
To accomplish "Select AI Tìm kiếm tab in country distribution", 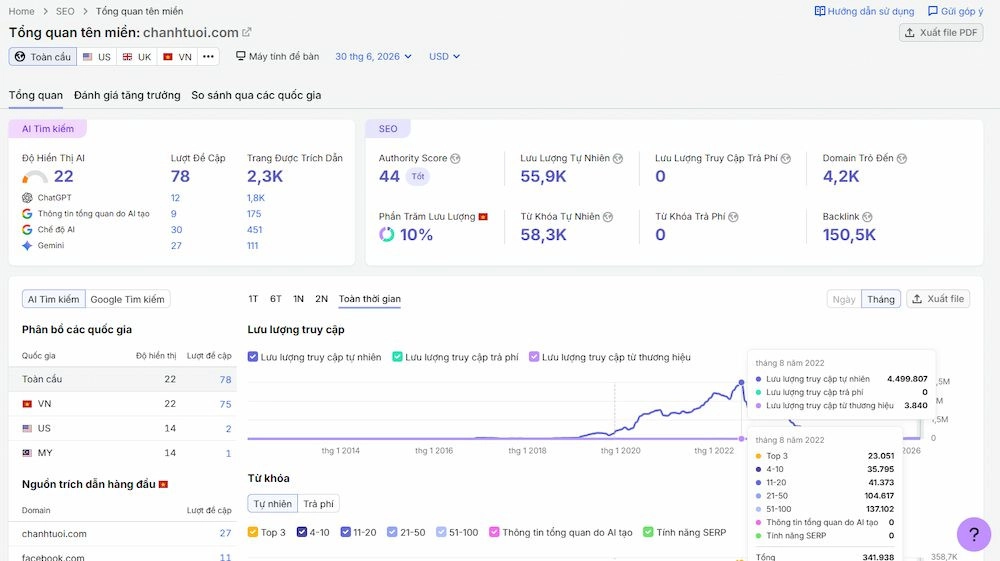I will click(54, 299).
